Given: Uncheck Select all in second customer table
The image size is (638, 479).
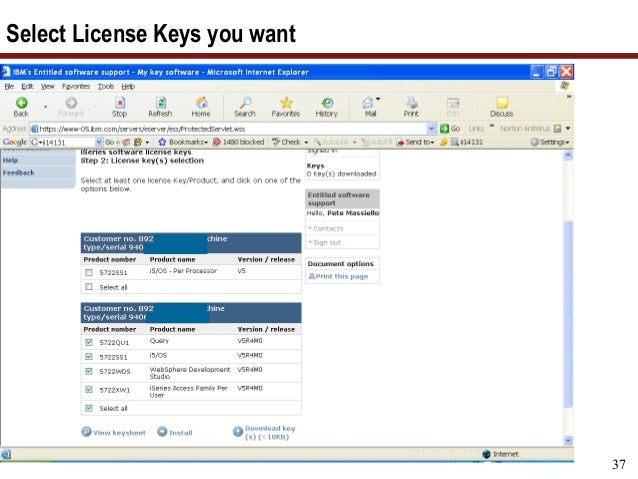Looking at the screenshot, I should click(89, 408).
